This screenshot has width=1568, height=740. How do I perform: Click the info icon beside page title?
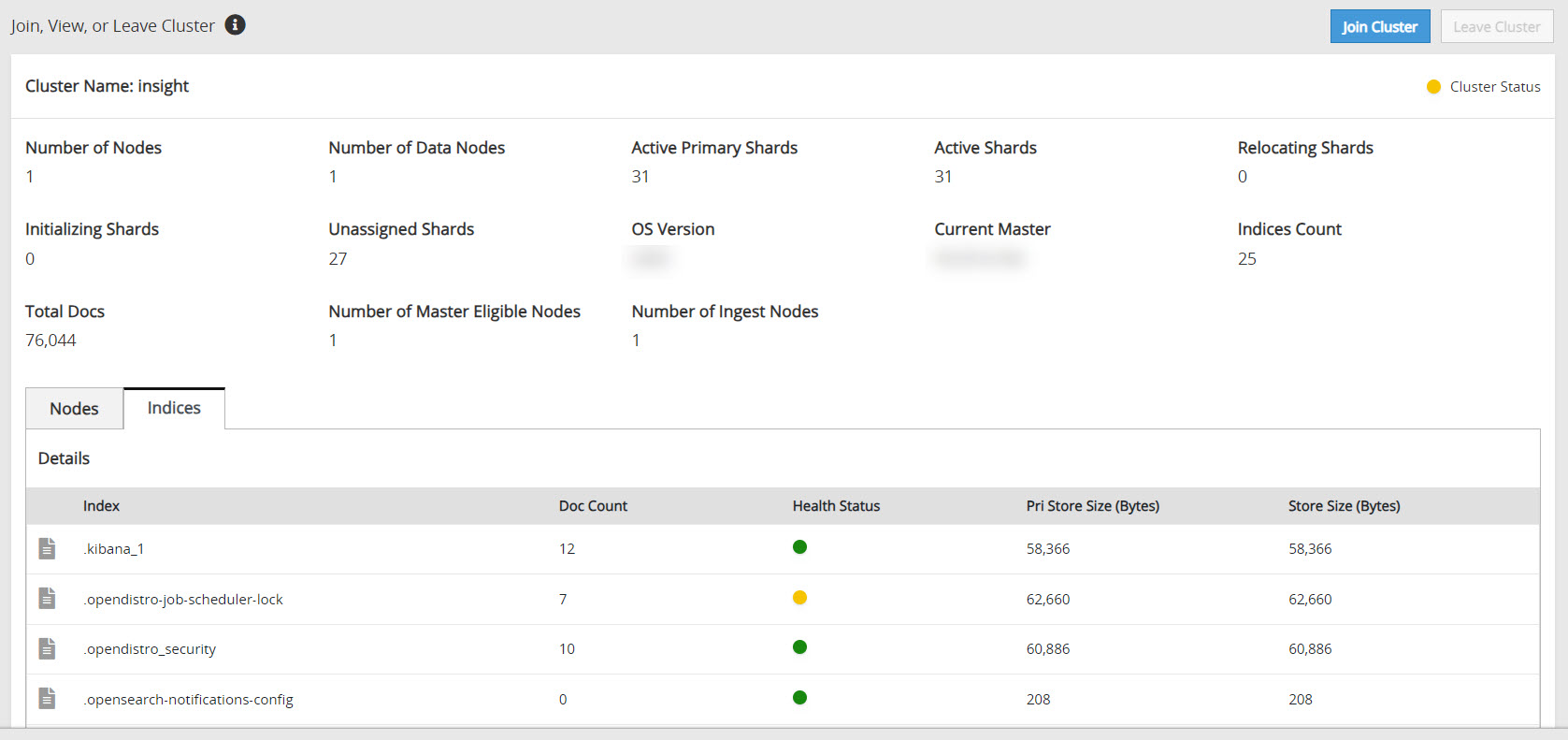click(x=236, y=25)
